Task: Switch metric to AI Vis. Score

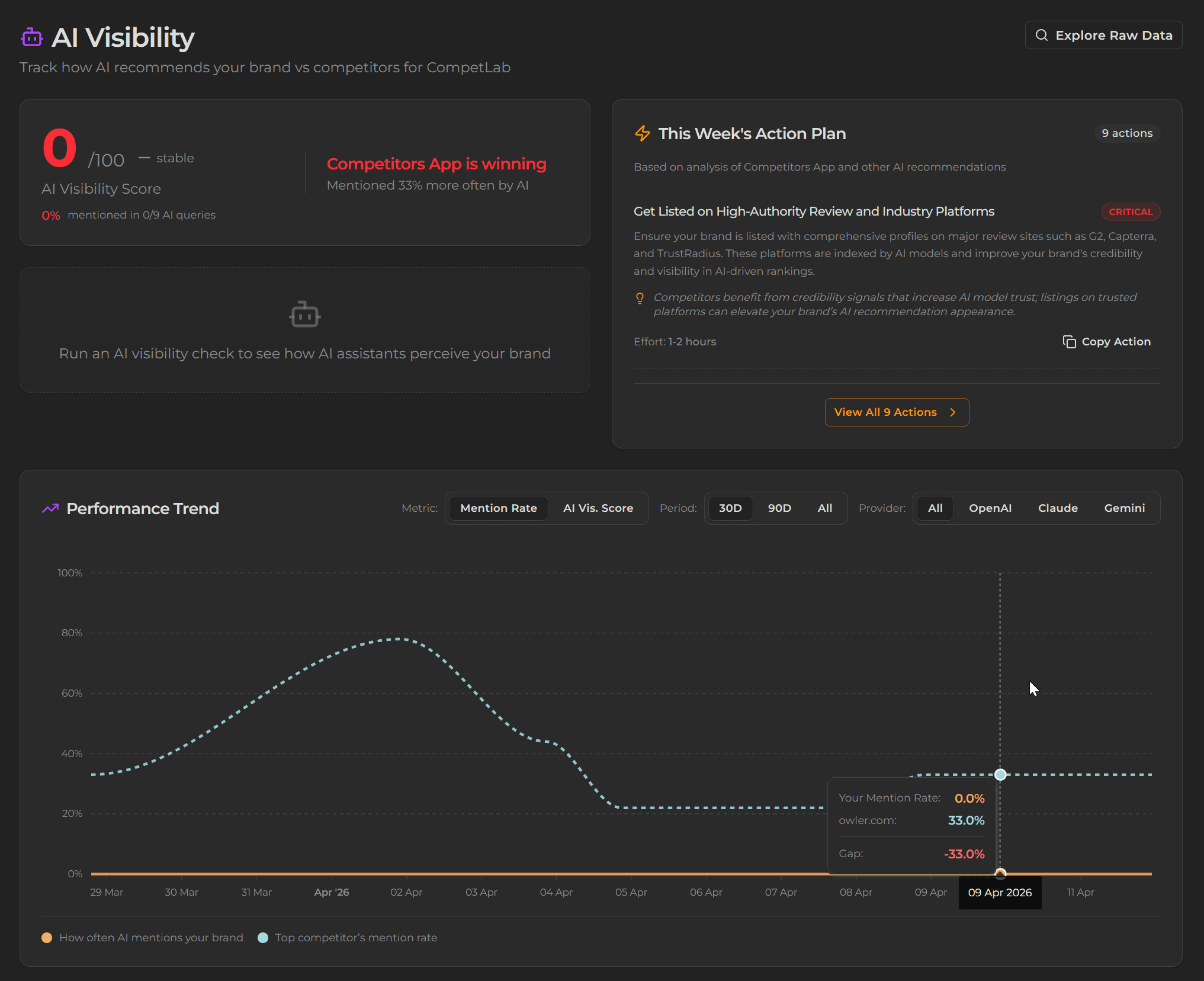Action: (598, 508)
